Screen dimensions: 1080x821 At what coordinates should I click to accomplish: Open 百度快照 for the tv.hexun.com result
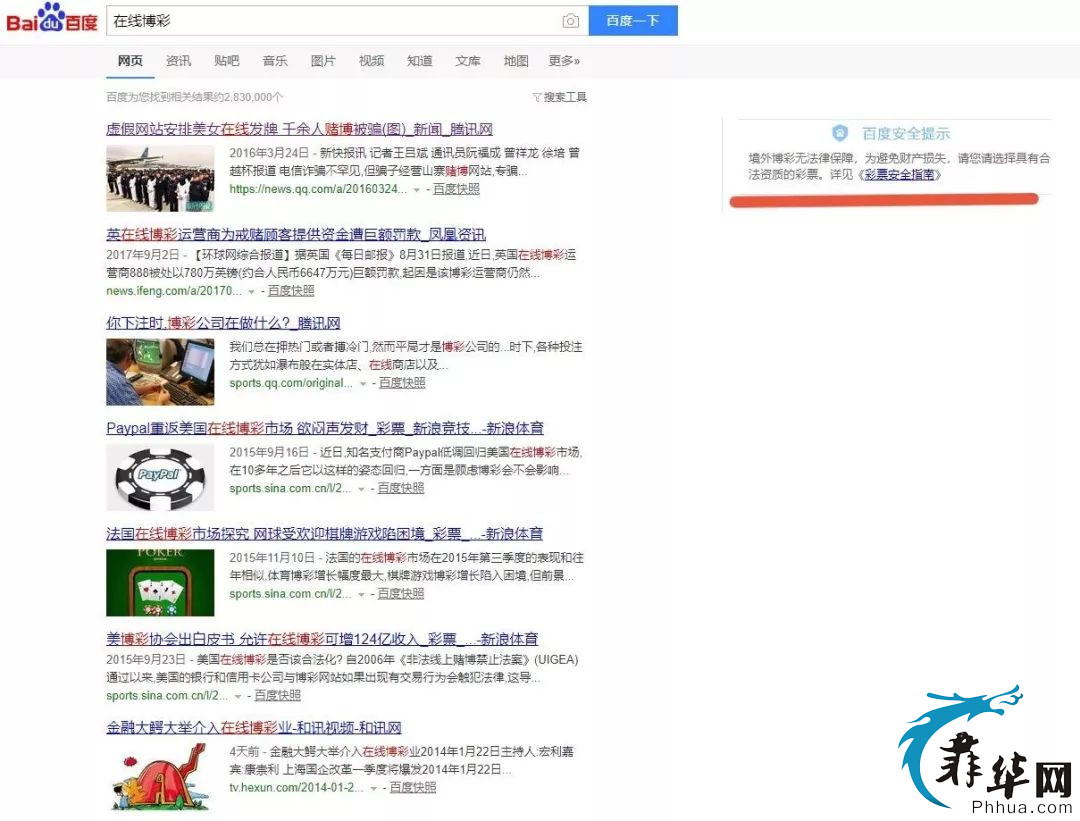pyautogui.click(x=413, y=787)
